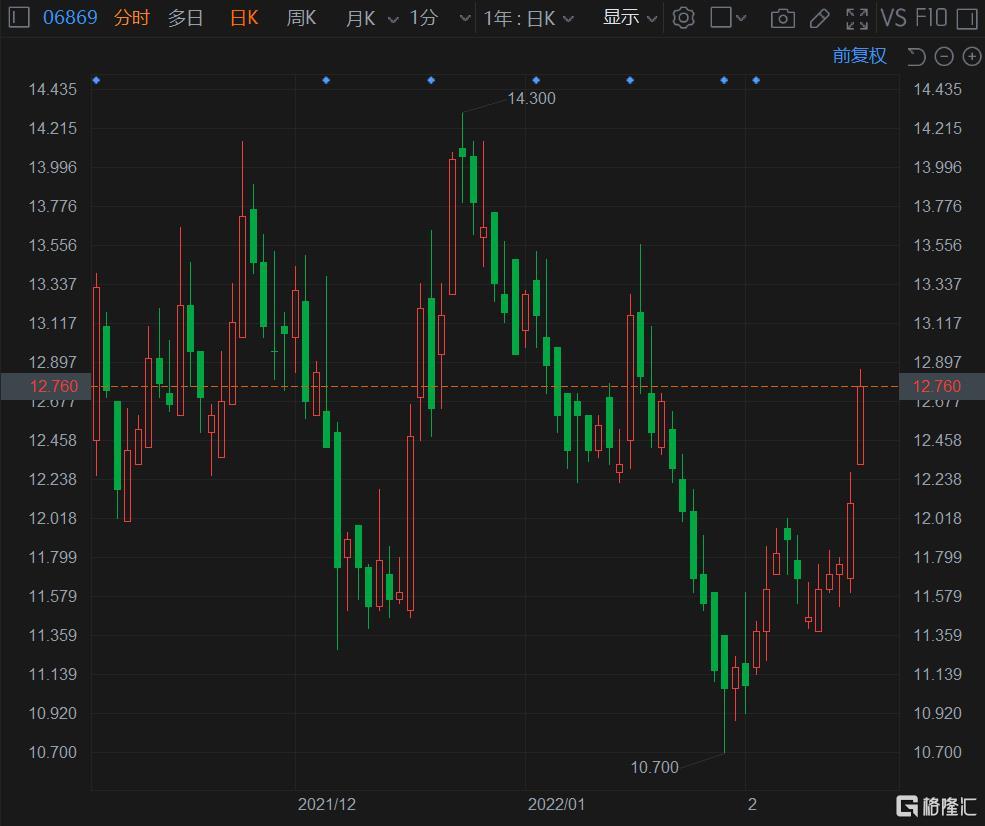Click the 前复权 adjustment link
Screen dimensions: 985x826
pos(859,56)
